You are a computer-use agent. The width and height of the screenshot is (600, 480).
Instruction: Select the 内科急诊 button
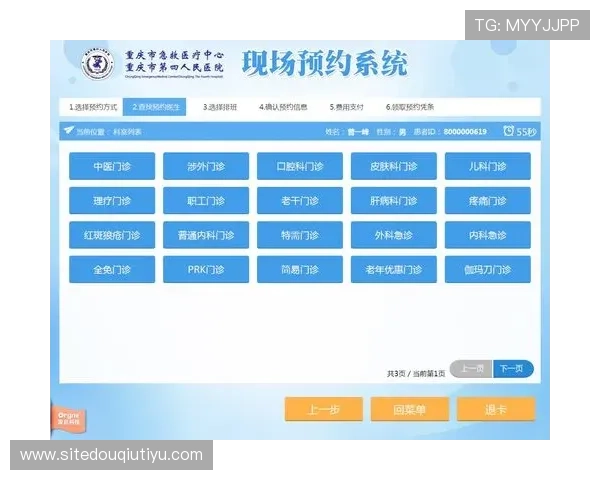pyautogui.click(x=488, y=235)
